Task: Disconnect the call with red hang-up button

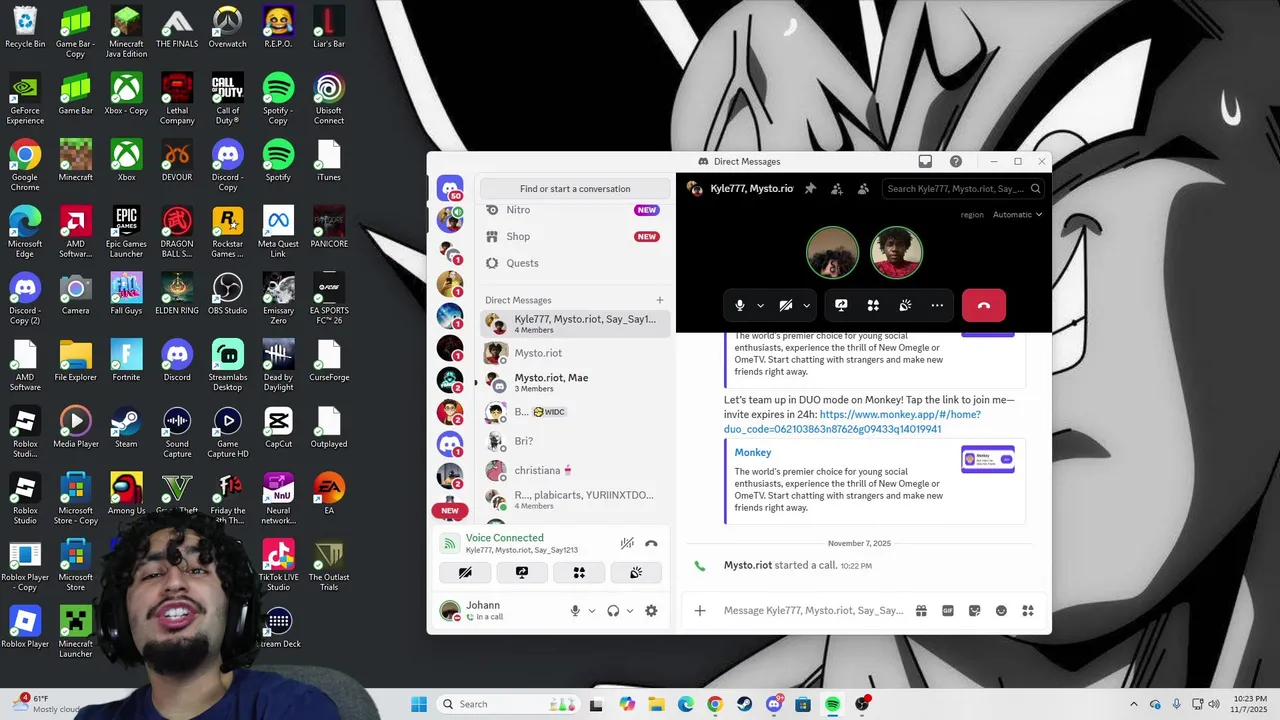Action: [984, 305]
